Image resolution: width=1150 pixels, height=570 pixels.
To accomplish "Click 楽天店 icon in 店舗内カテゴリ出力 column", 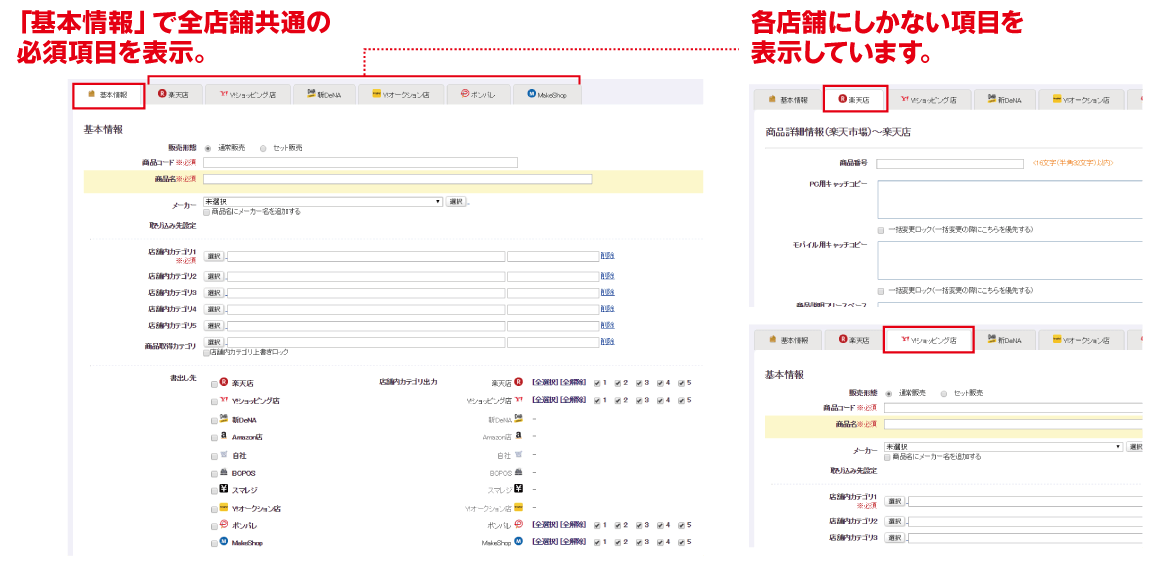I will (x=519, y=381).
